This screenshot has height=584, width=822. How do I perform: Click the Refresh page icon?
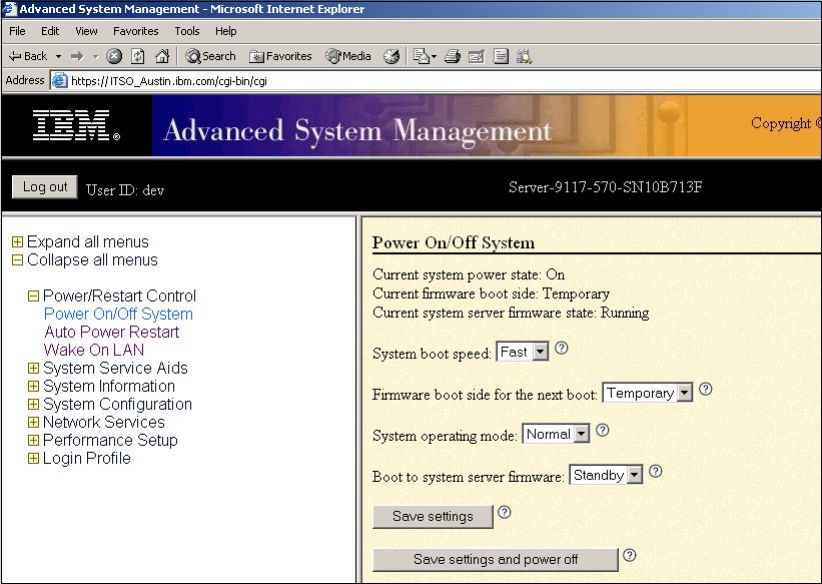pos(138,56)
